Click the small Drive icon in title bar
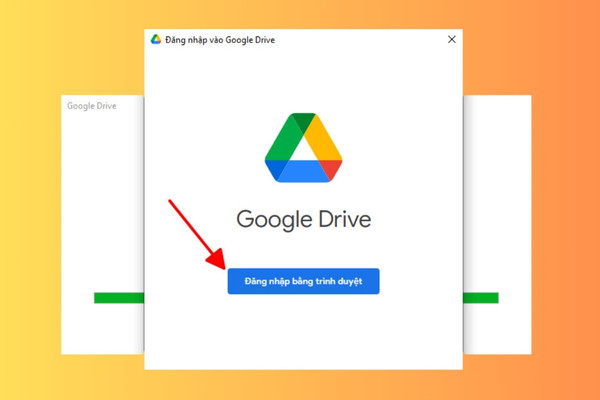 (x=156, y=39)
